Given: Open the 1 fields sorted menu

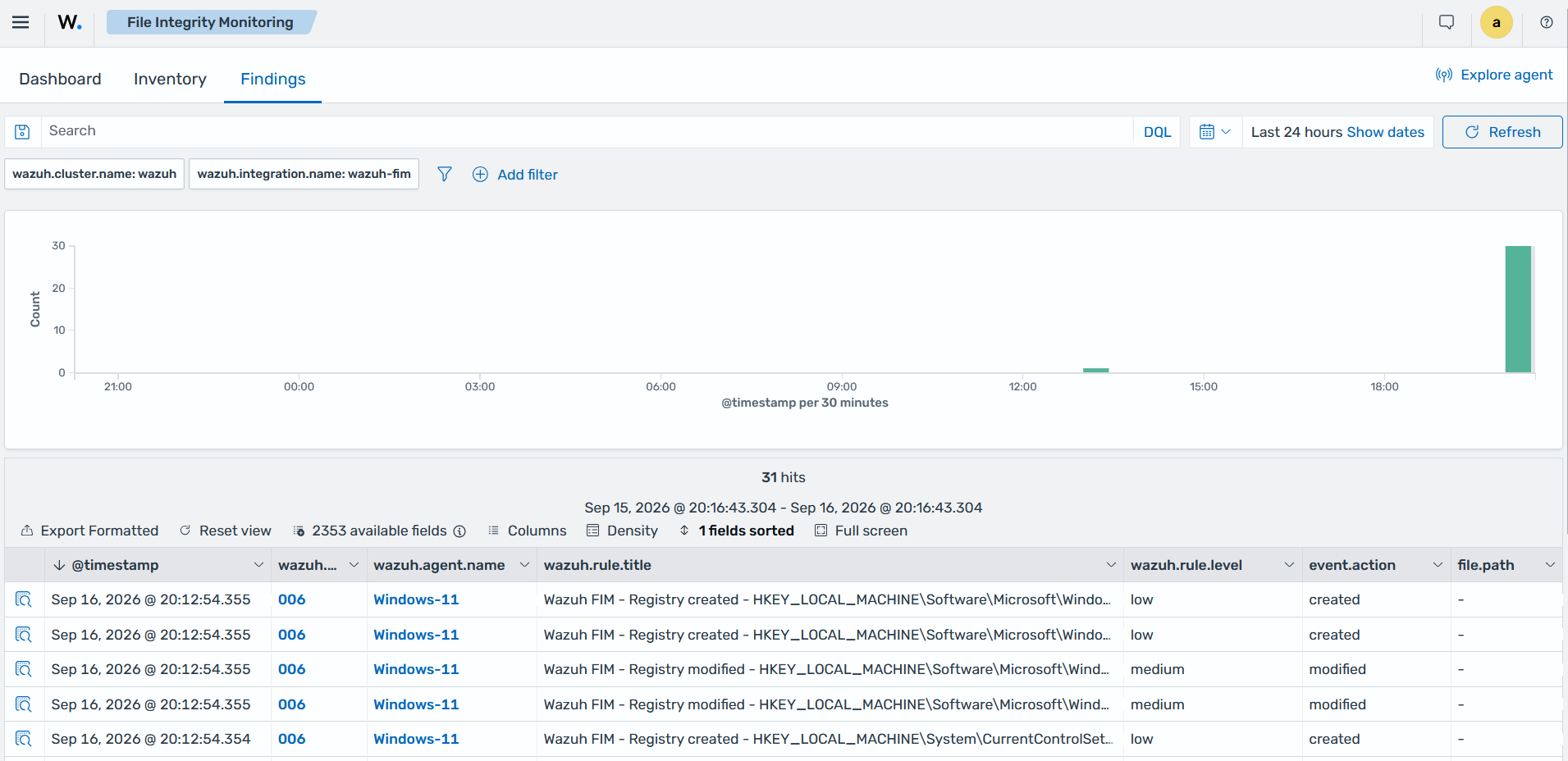Looking at the screenshot, I should (x=737, y=531).
